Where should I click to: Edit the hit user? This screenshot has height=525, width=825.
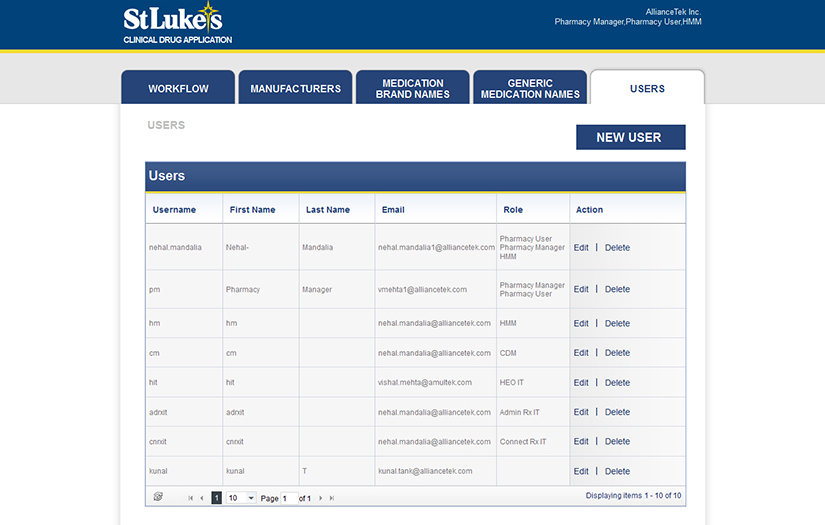click(581, 383)
